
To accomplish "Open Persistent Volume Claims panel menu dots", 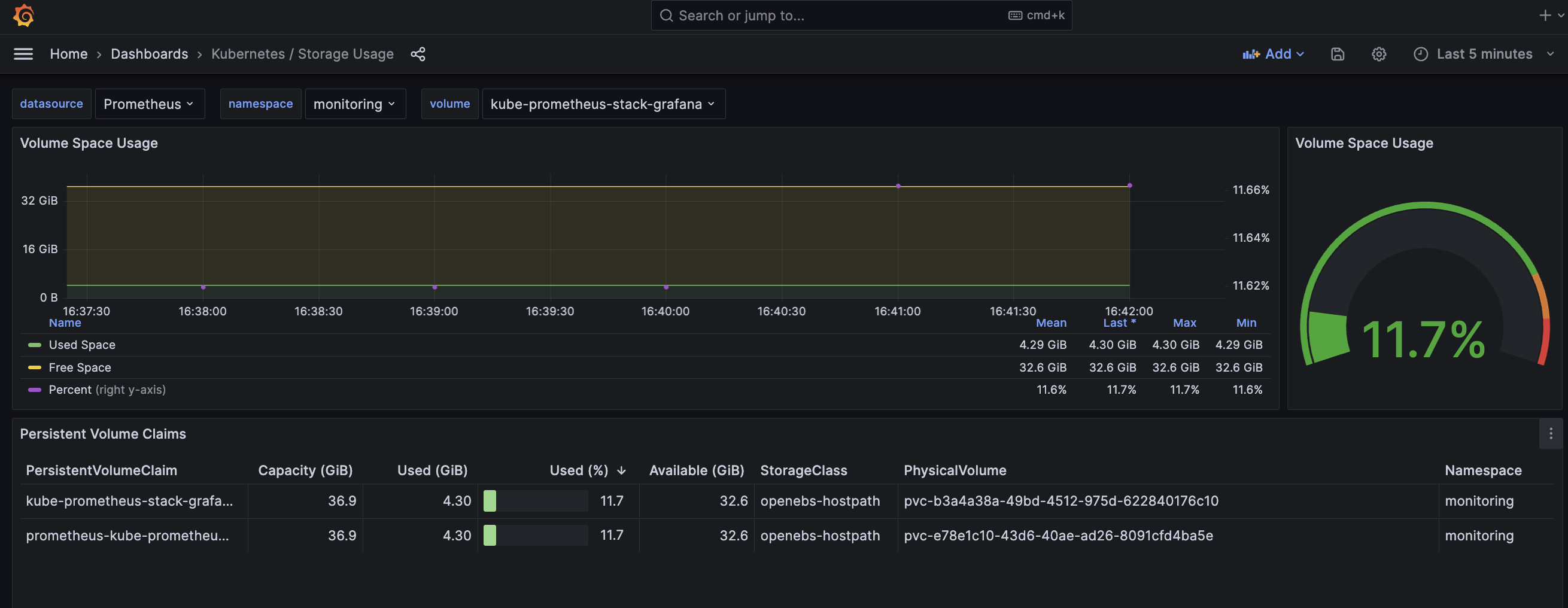I will pyautogui.click(x=1551, y=433).
